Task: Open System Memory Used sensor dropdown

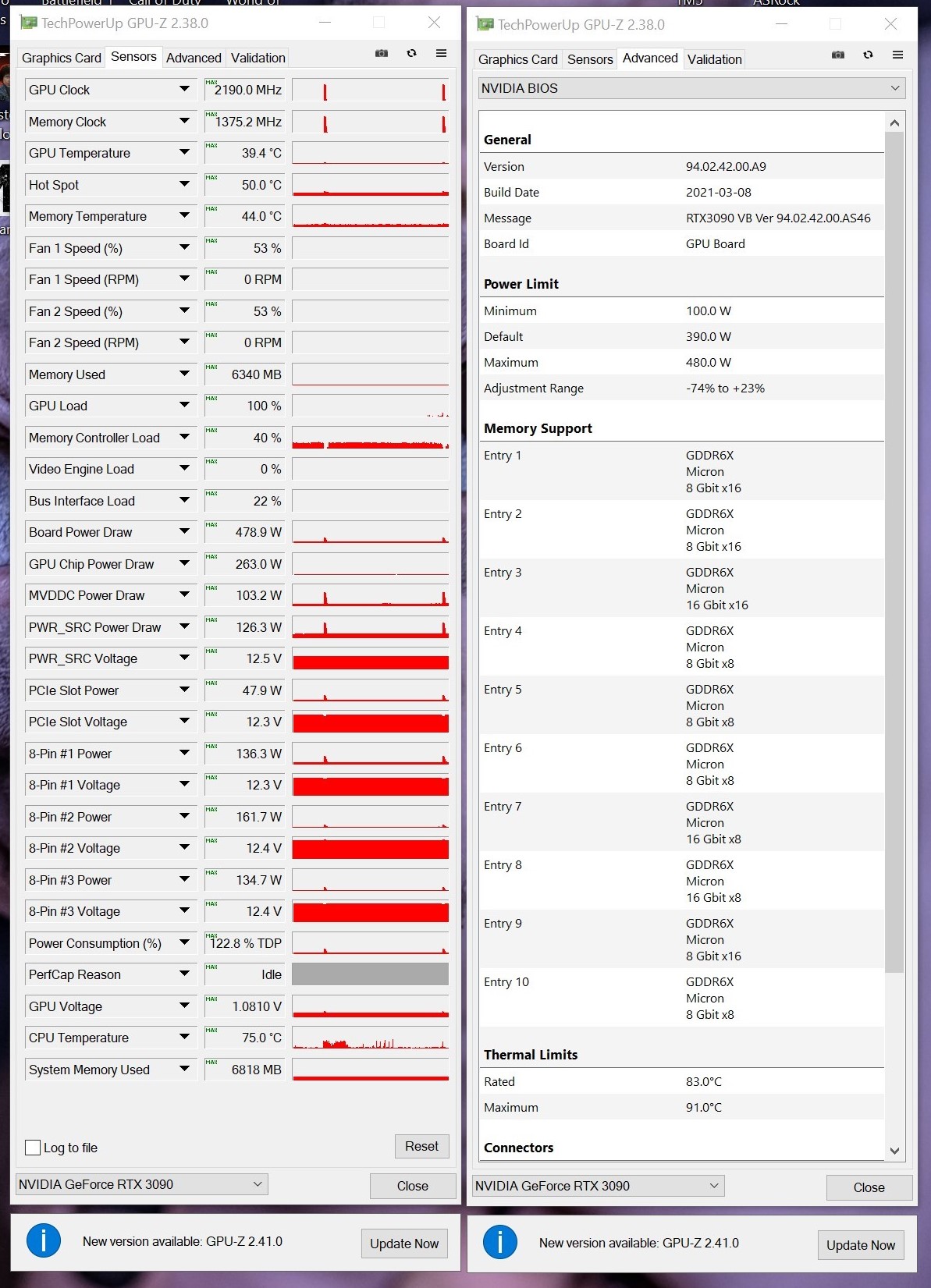Action: [x=184, y=1069]
